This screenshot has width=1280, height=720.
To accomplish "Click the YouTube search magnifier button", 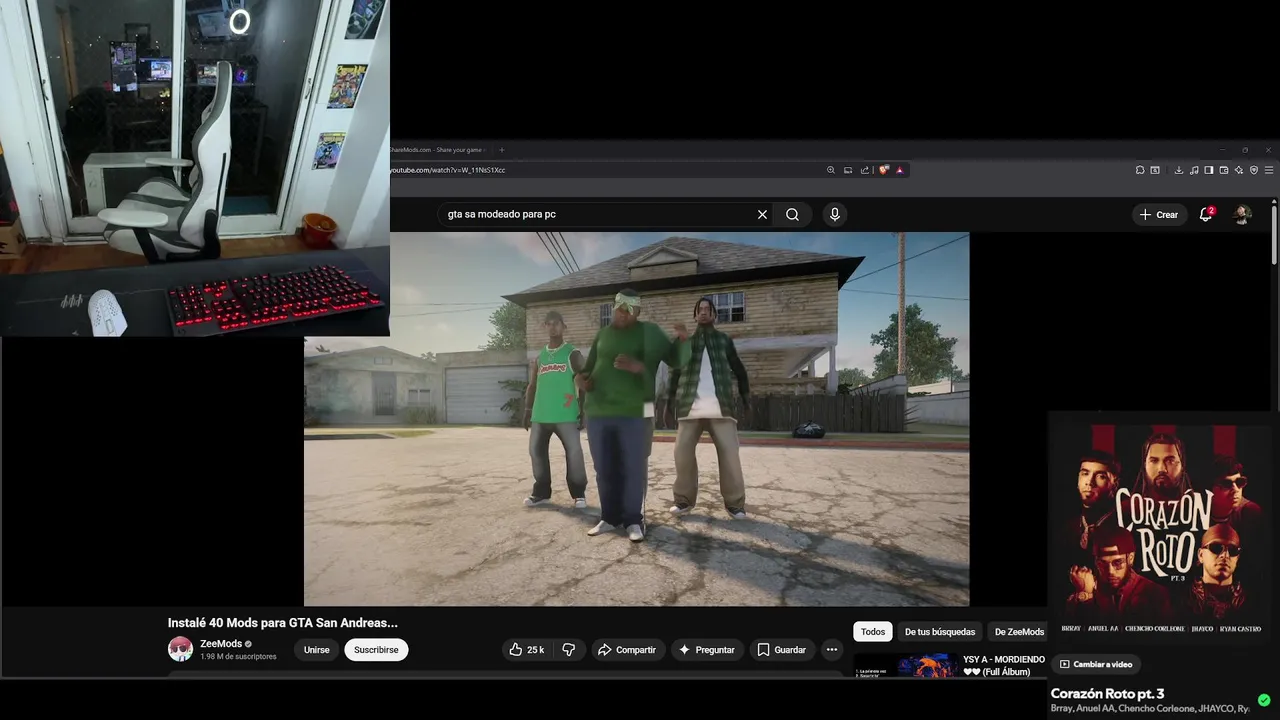I will [x=792, y=214].
